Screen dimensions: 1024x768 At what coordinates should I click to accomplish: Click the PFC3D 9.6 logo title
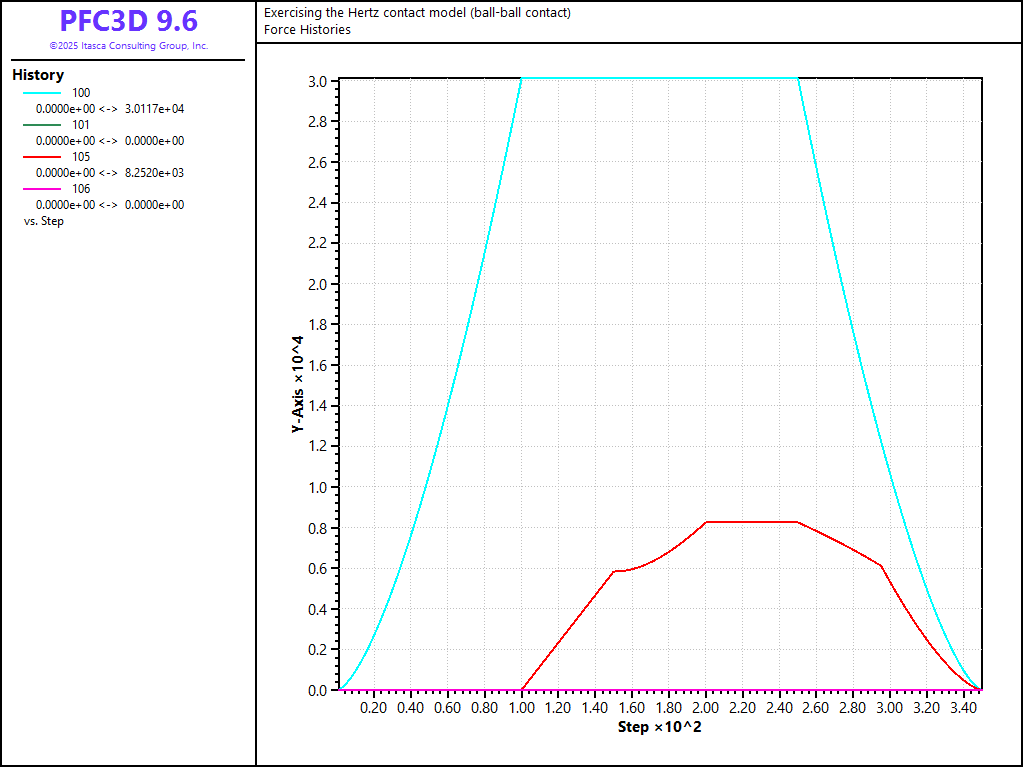(128, 21)
